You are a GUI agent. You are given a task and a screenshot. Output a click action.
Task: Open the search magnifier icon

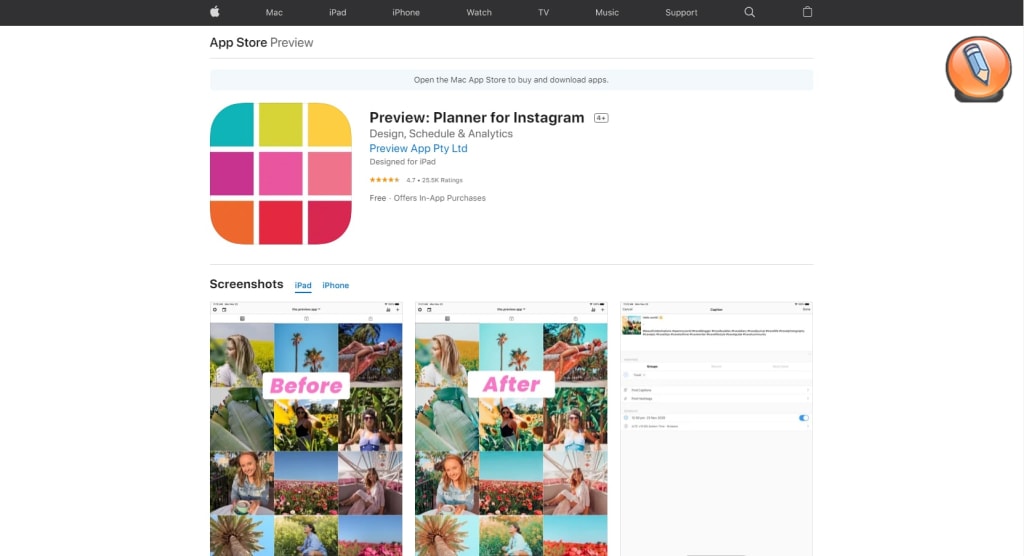[750, 12]
